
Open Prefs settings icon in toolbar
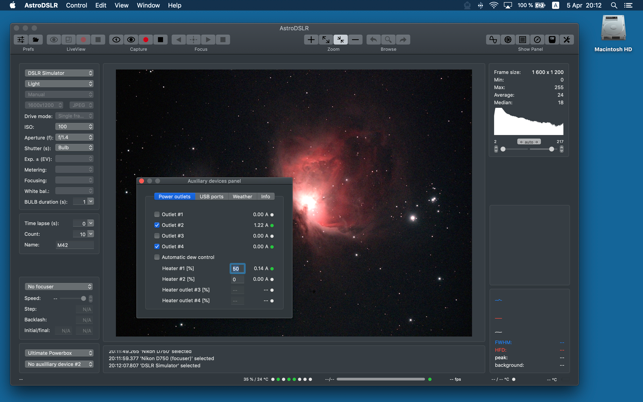pyautogui.click(x=21, y=40)
